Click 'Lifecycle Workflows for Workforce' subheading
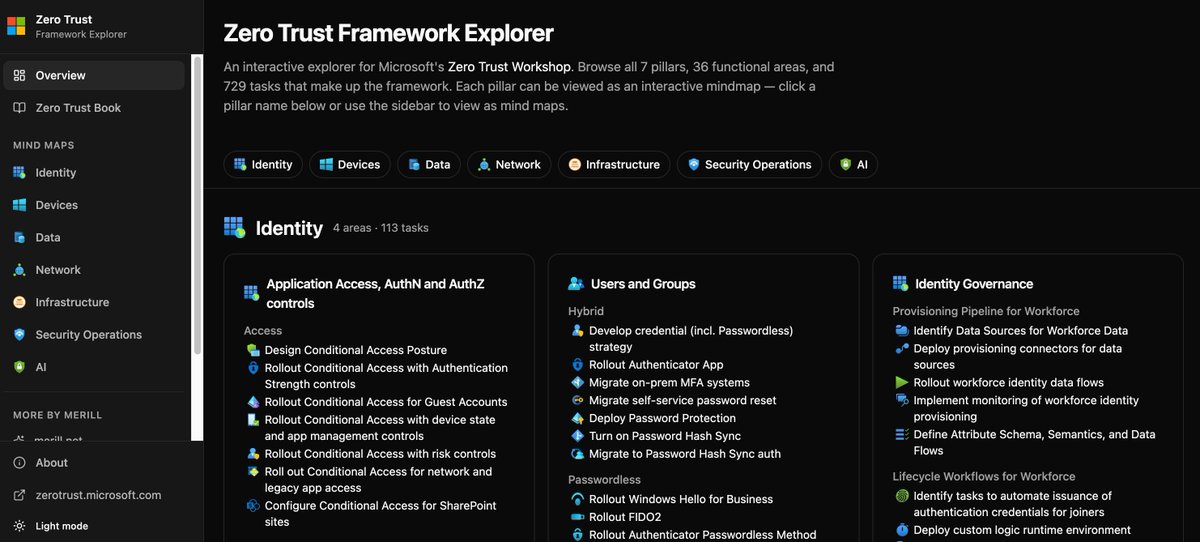The height and width of the screenshot is (542, 1200). [984, 477]
